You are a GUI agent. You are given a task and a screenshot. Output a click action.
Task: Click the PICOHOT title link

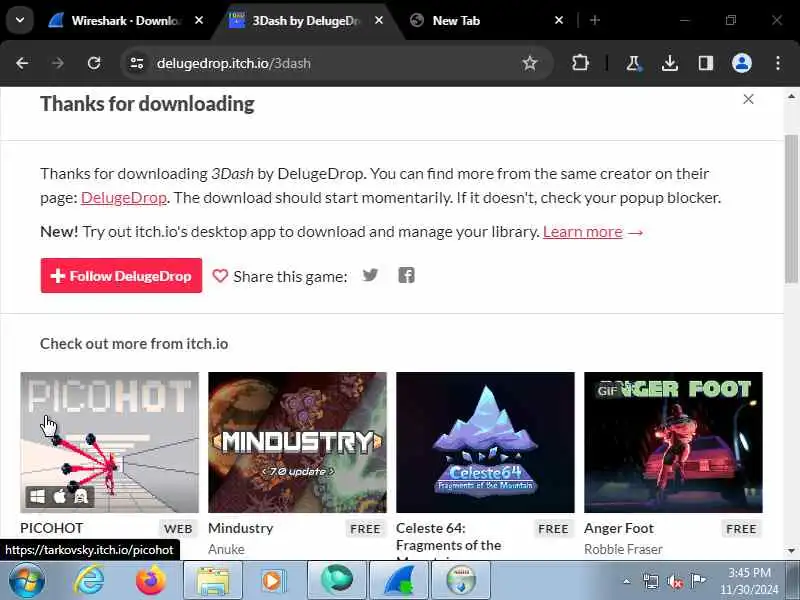[x=52, y=528]
